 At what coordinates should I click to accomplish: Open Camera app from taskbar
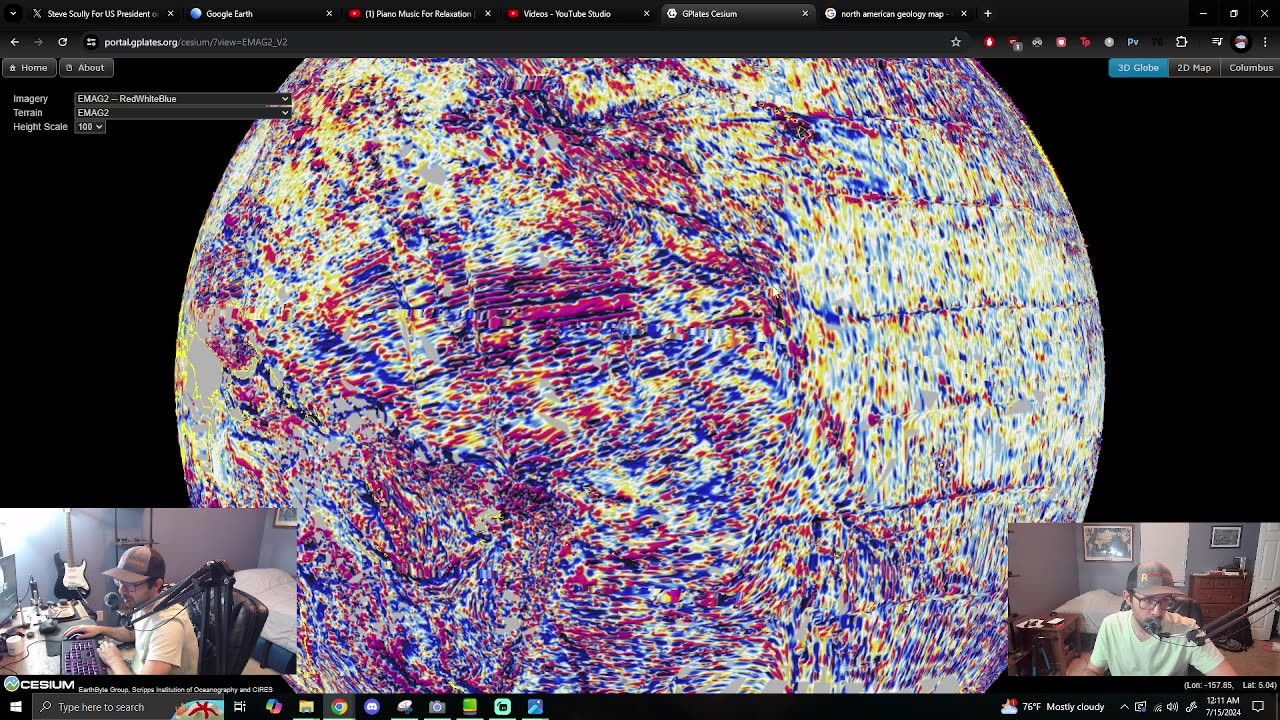(437, 707)
